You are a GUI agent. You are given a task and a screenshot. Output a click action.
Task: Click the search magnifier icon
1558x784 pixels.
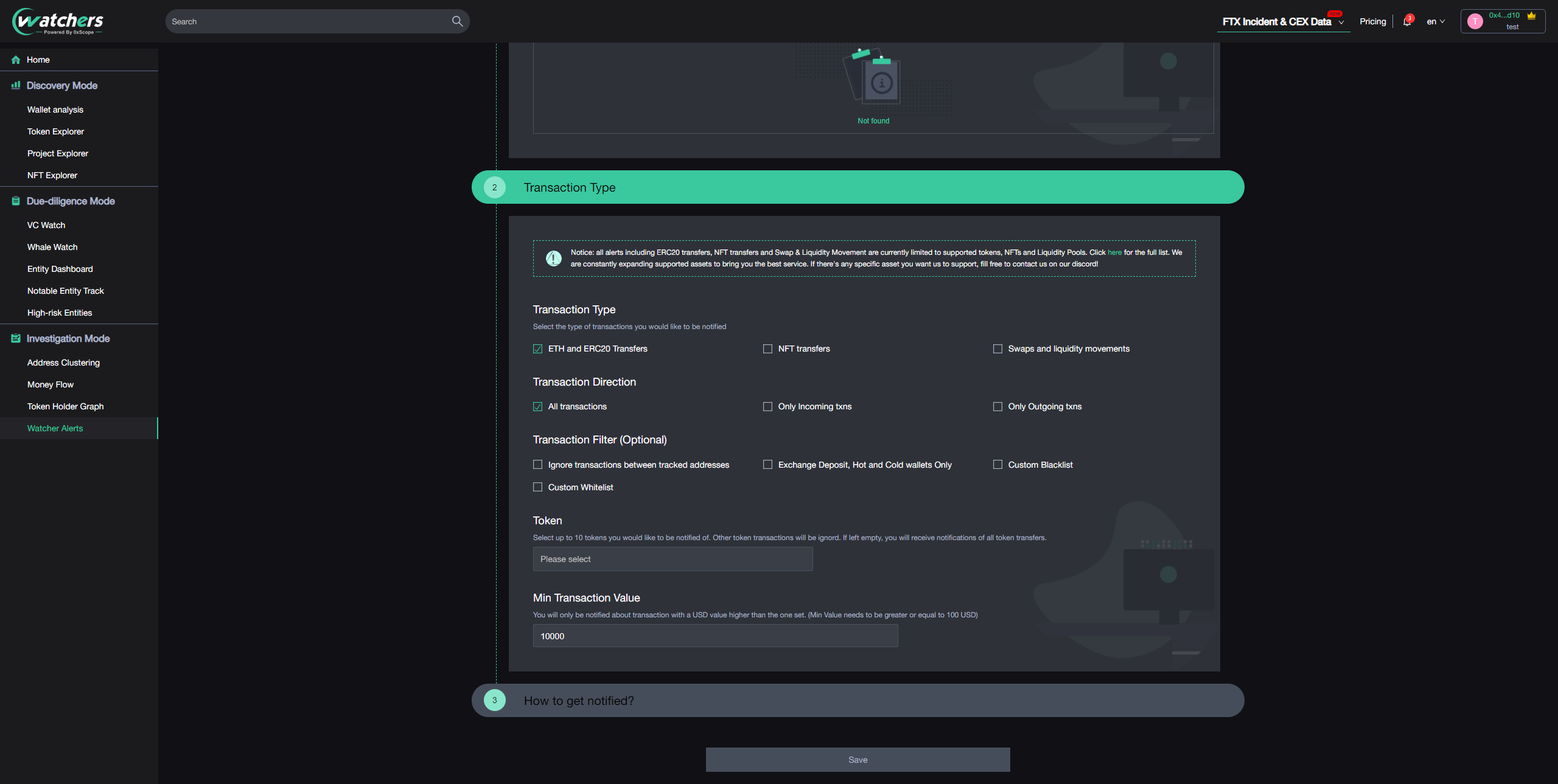coord(457,21)
